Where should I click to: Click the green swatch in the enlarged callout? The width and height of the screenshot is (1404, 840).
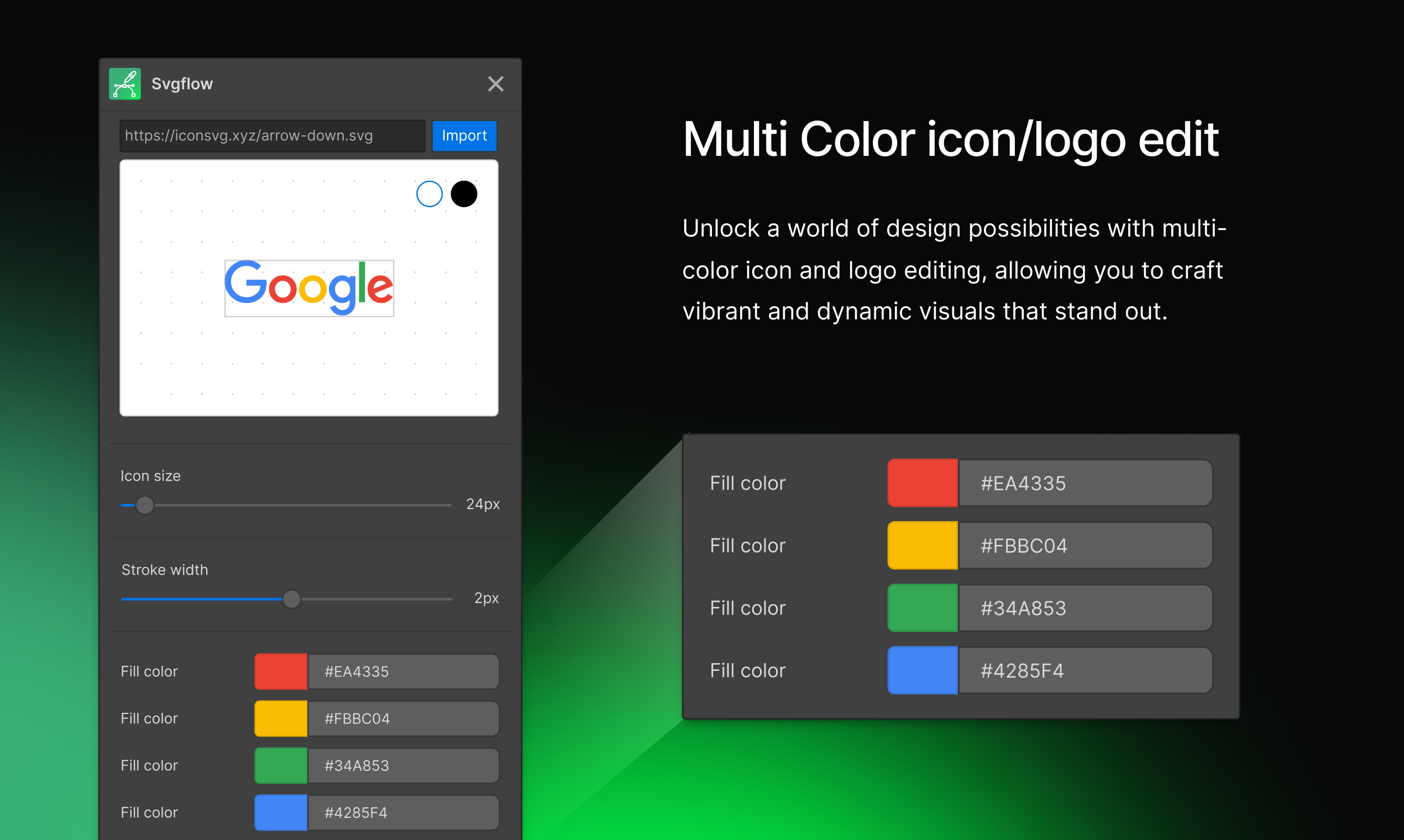923,607
